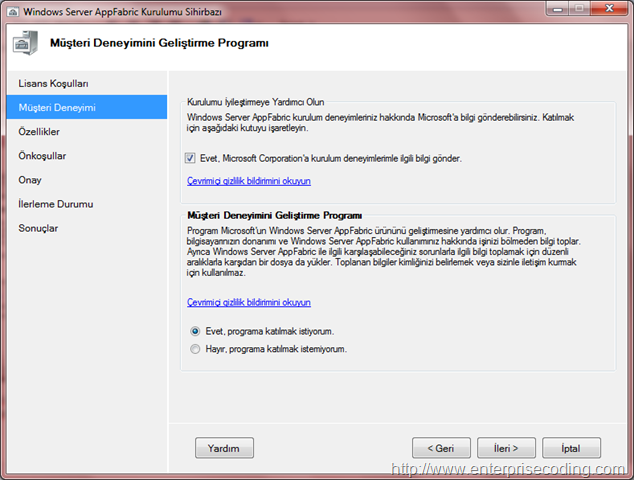Click the 'Kurulumu İyileştirmeye Yardımcı Olun' group title
The height and width of the screenshot is (480, 634).
(x=256, y=102)
